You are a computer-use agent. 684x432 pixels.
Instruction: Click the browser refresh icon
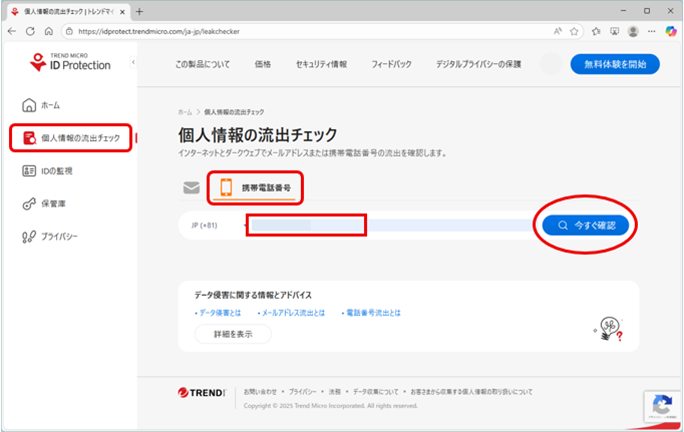(x=30, y=31)
